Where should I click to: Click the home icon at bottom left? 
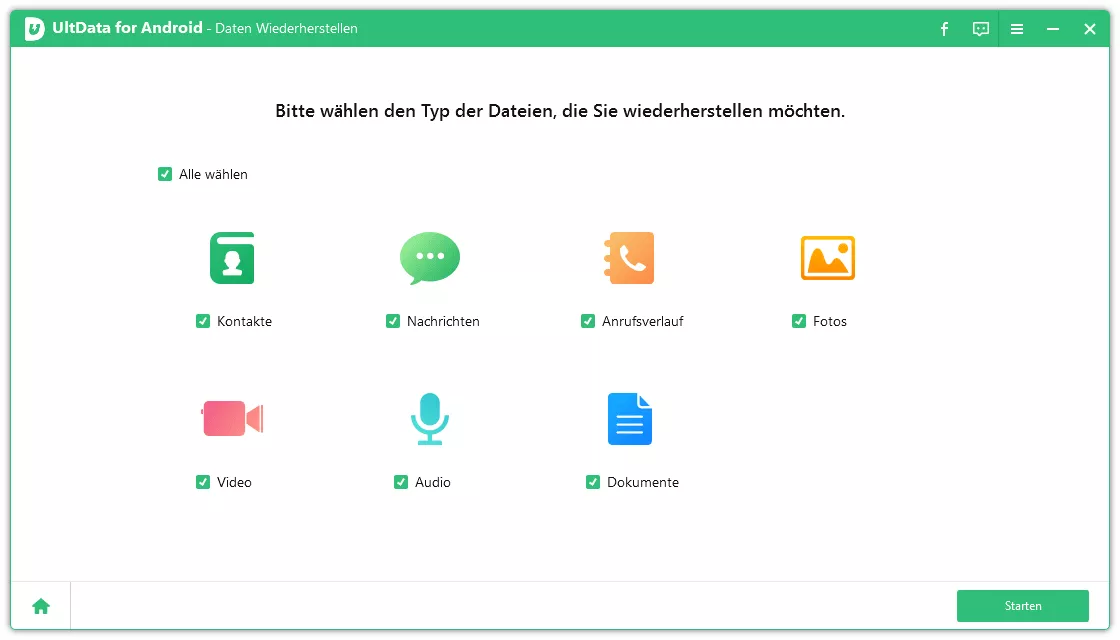pos(40,605)
